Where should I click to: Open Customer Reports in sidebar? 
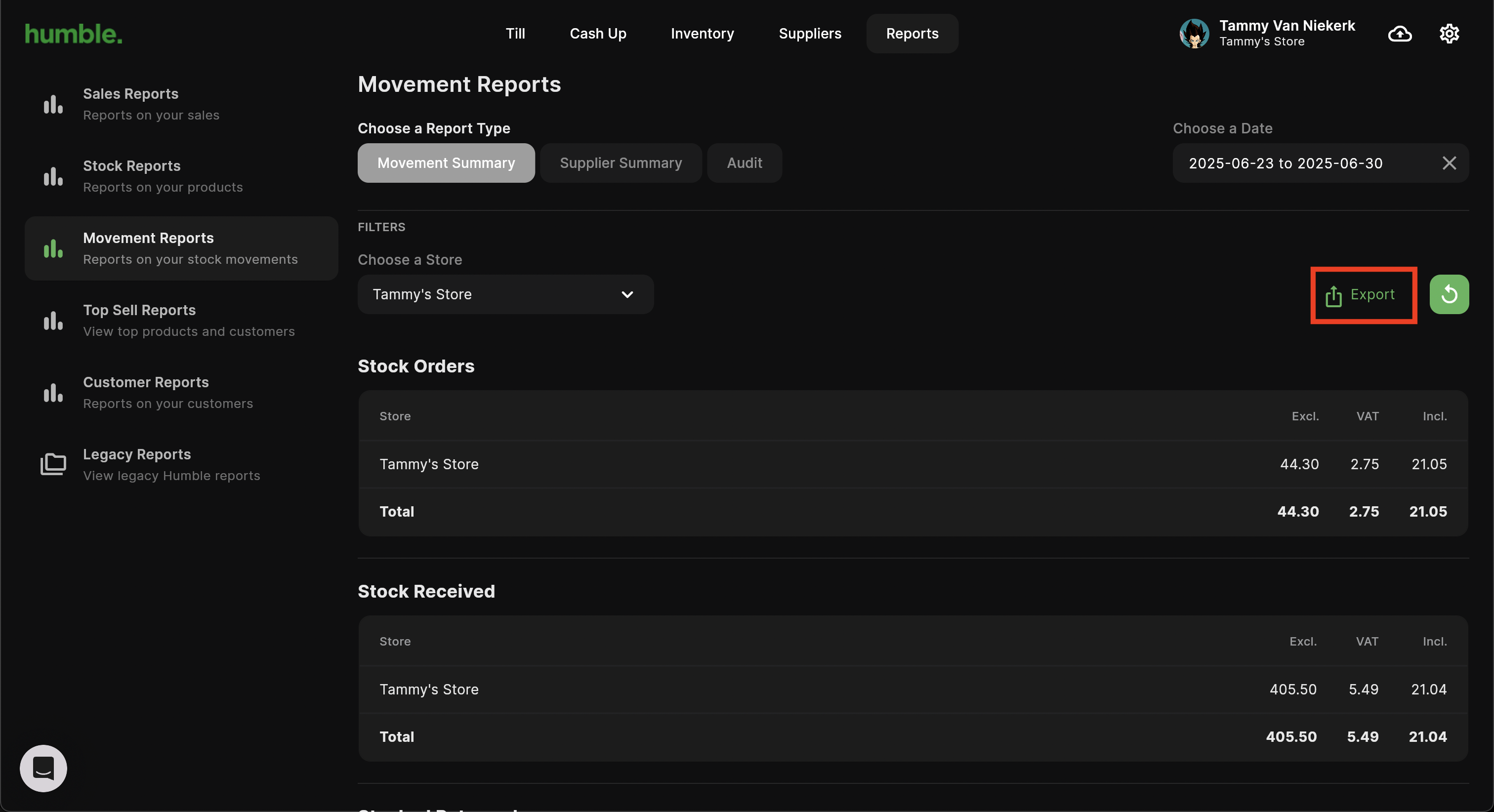(181, 393)
